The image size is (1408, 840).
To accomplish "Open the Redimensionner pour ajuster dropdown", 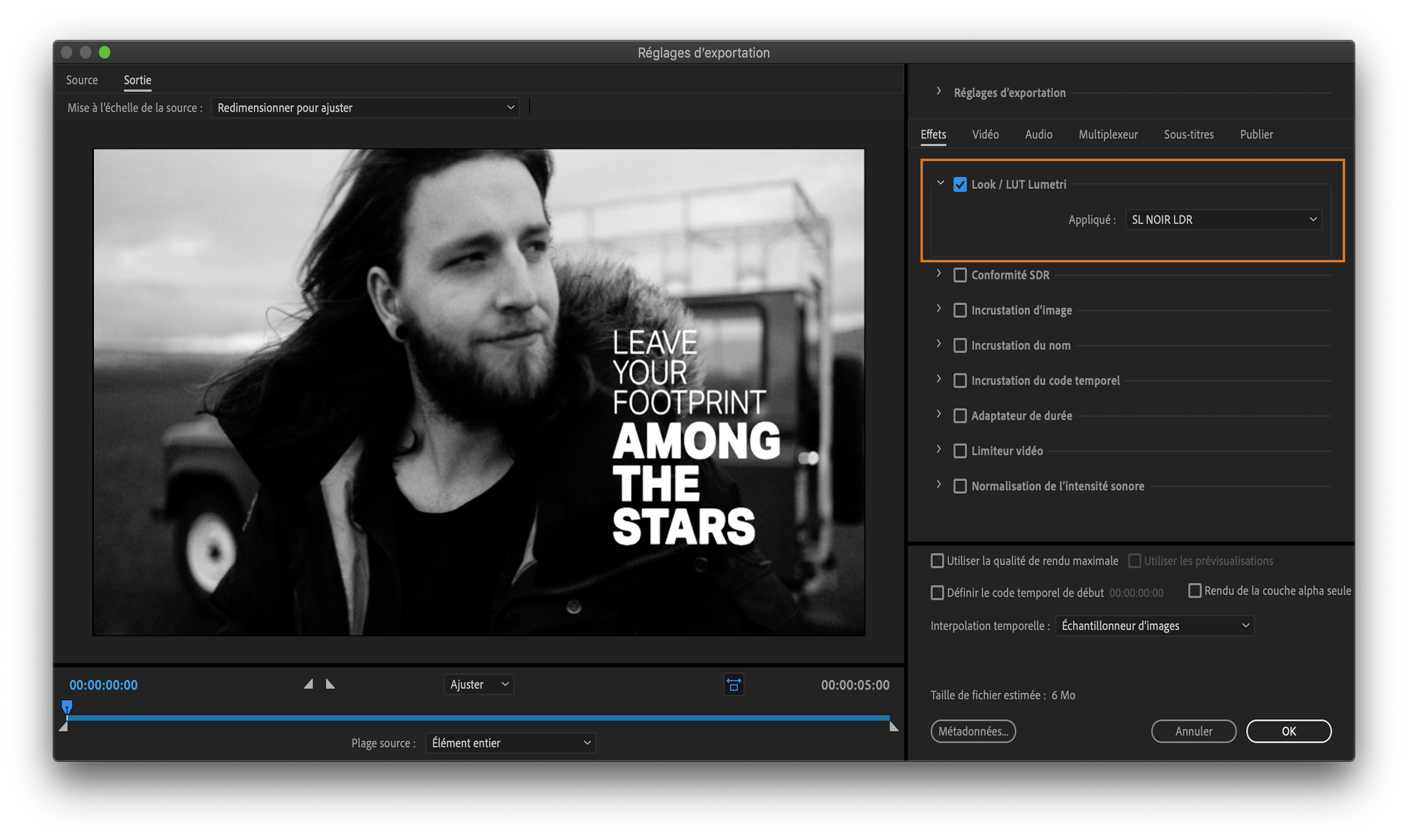I will click(x=365, y=107).
